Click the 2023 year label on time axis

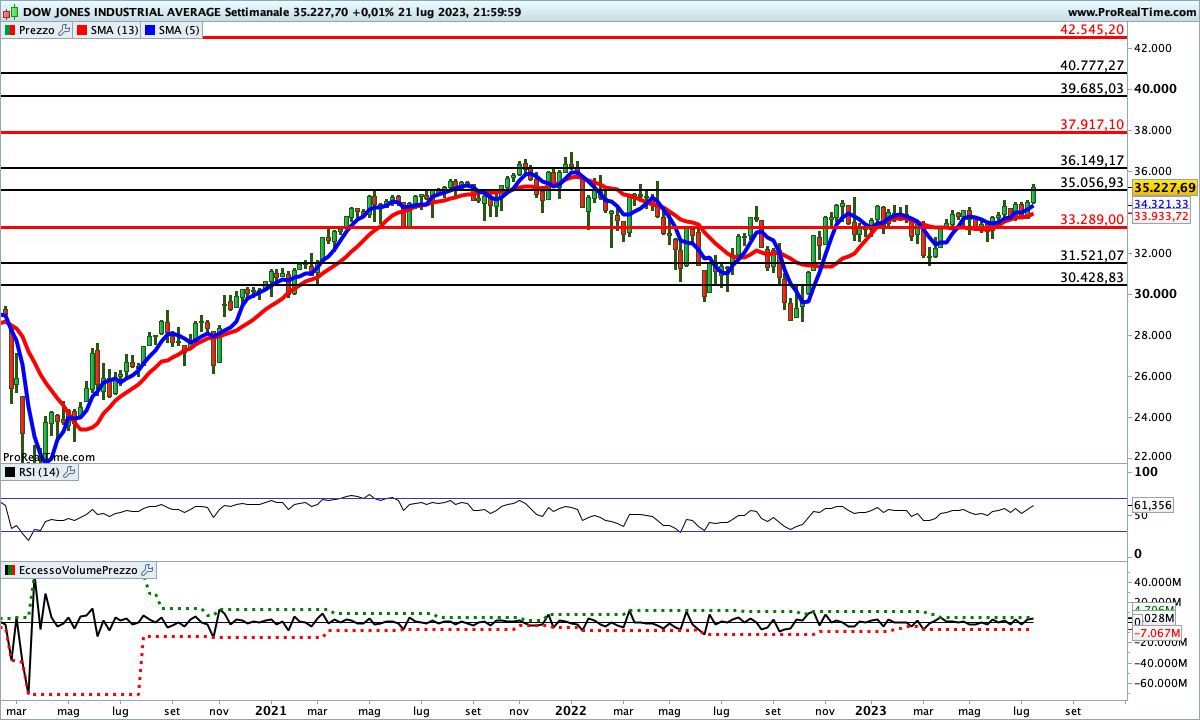[871, 711]
